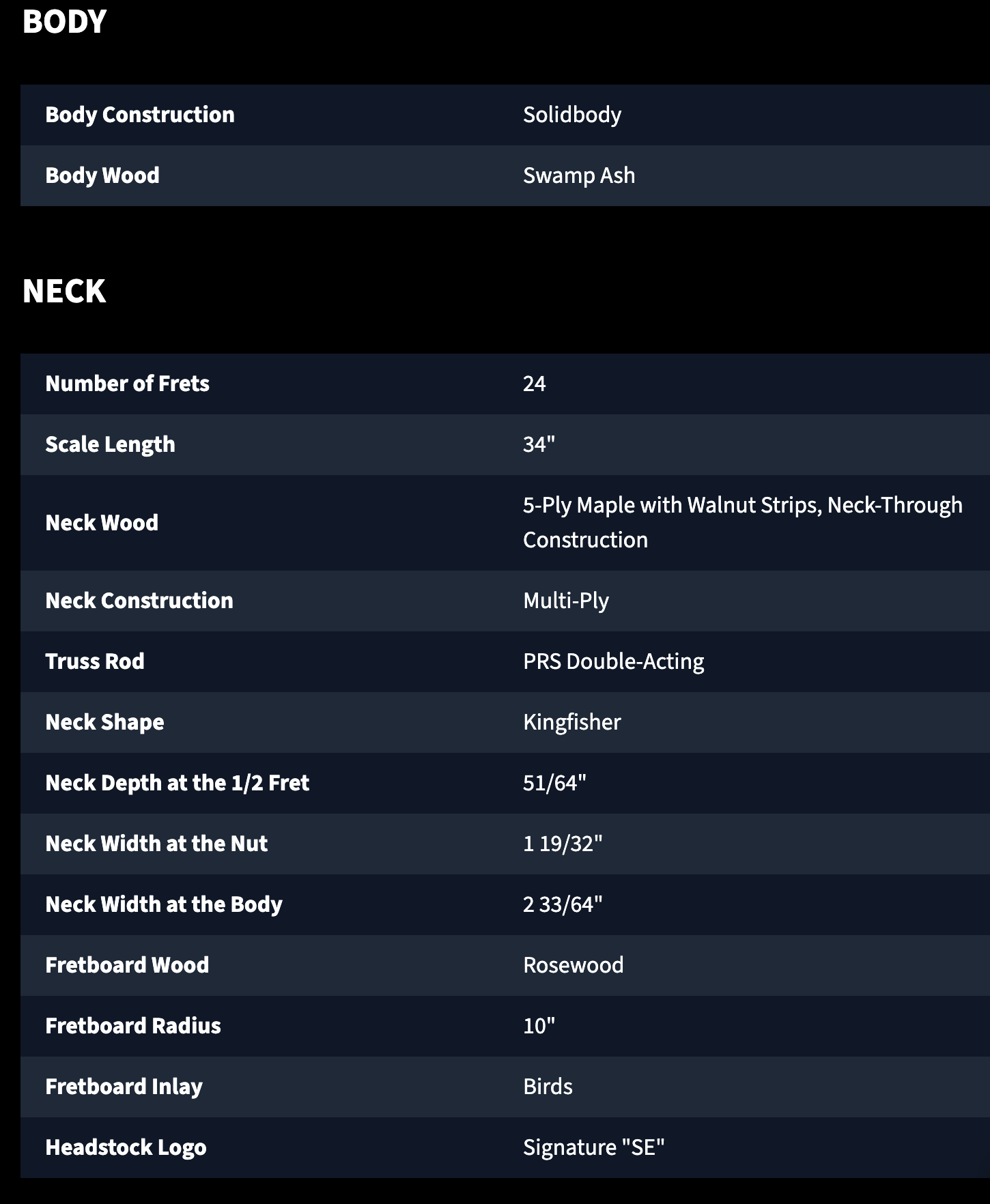This screenshot has height=1204, width=990.
Task: Click the Scale Length row label
Action: (x=110, y=444)
